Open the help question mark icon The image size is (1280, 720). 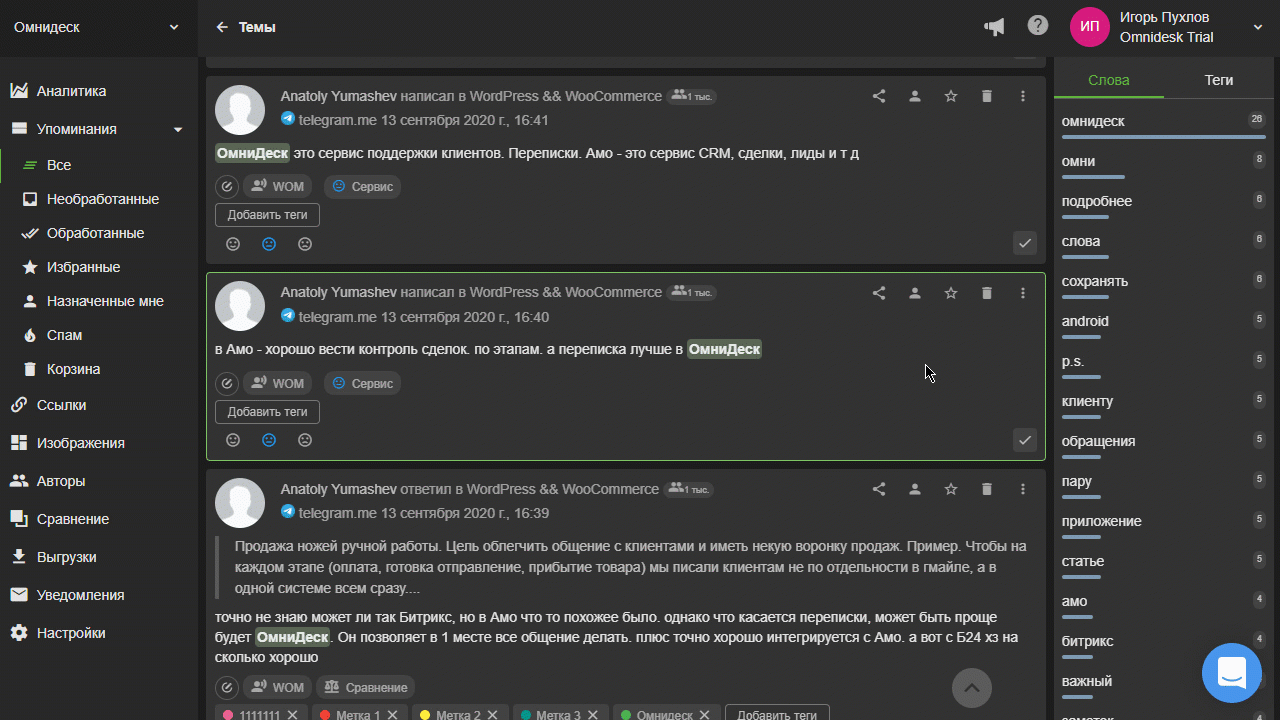click(1038, 26)
